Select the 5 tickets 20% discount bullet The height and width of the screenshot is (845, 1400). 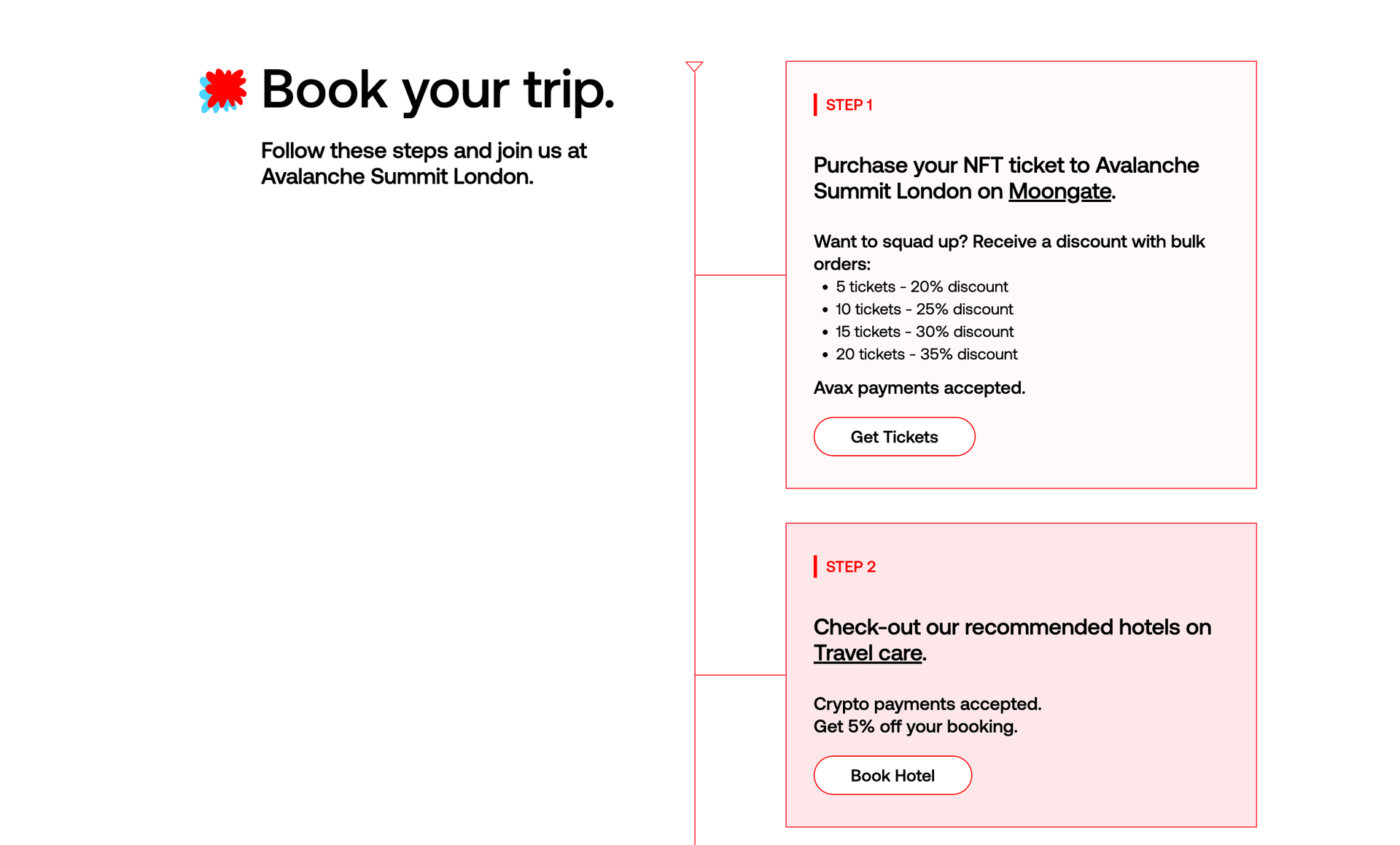(922, 287)
